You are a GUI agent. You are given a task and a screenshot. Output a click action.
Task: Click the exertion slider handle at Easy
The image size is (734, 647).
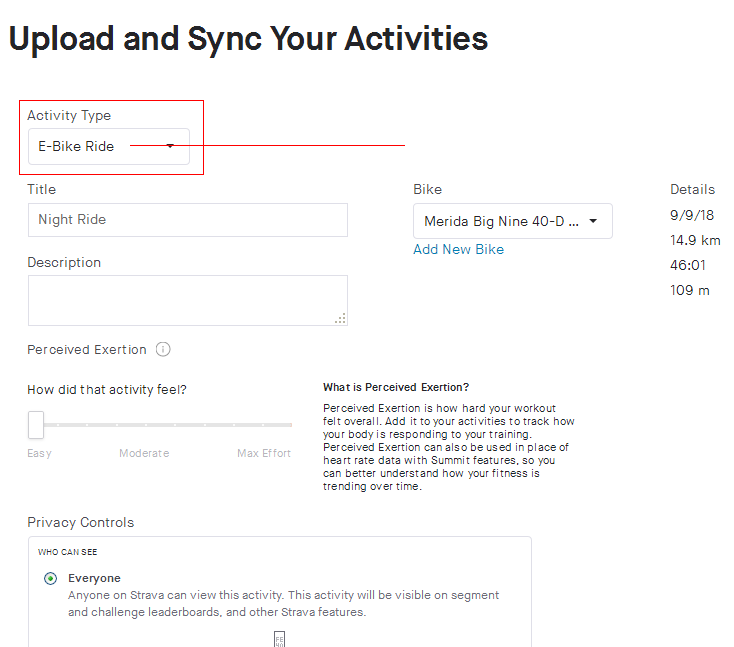pos(36,425)
